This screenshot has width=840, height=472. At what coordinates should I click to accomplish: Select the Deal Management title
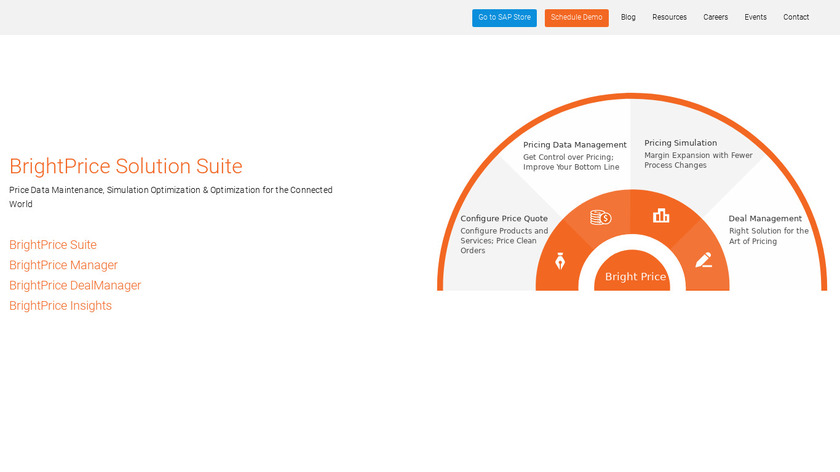pos(765,218)
